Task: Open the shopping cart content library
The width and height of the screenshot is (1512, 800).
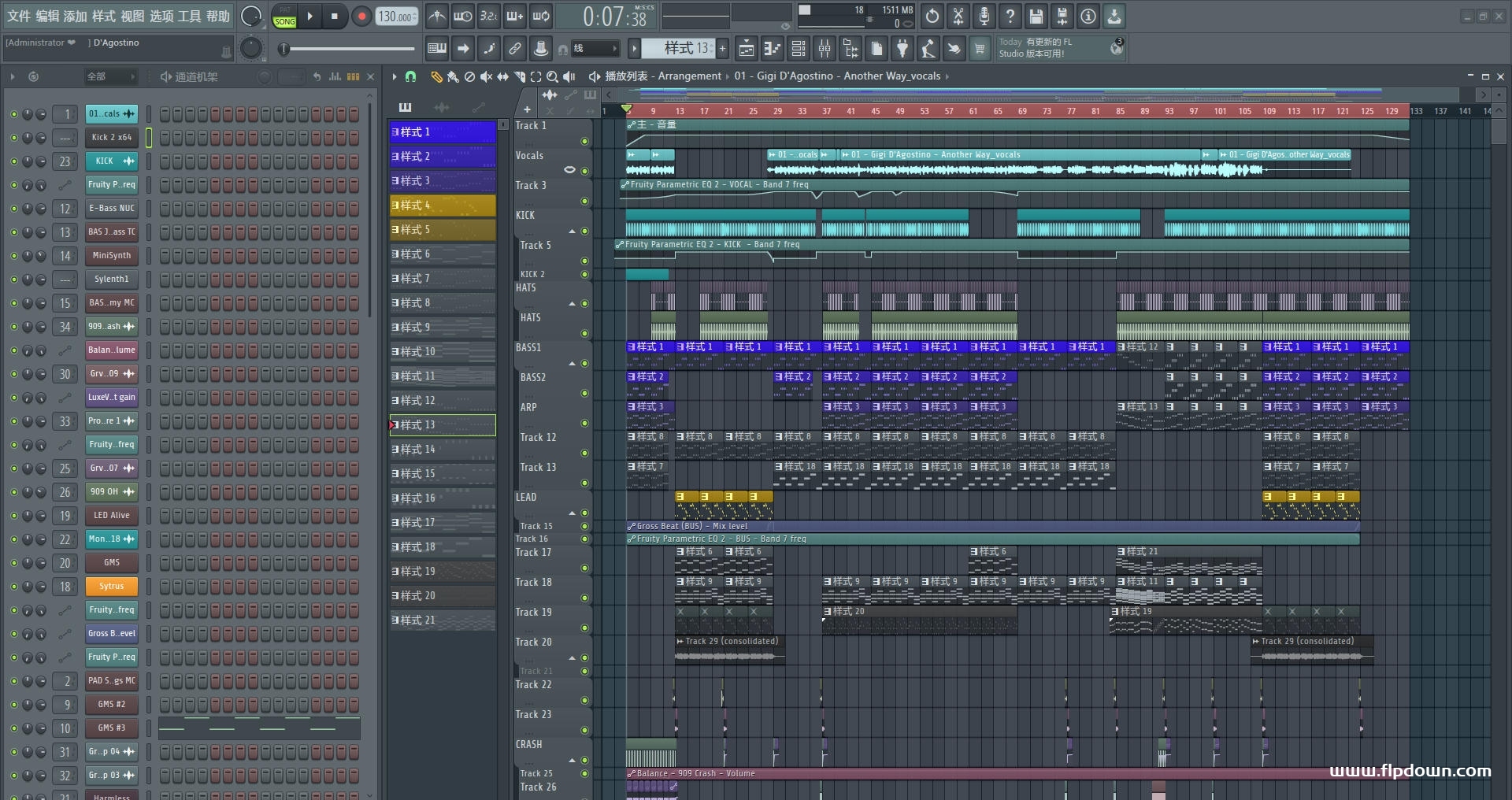Action: click(980, 49)
